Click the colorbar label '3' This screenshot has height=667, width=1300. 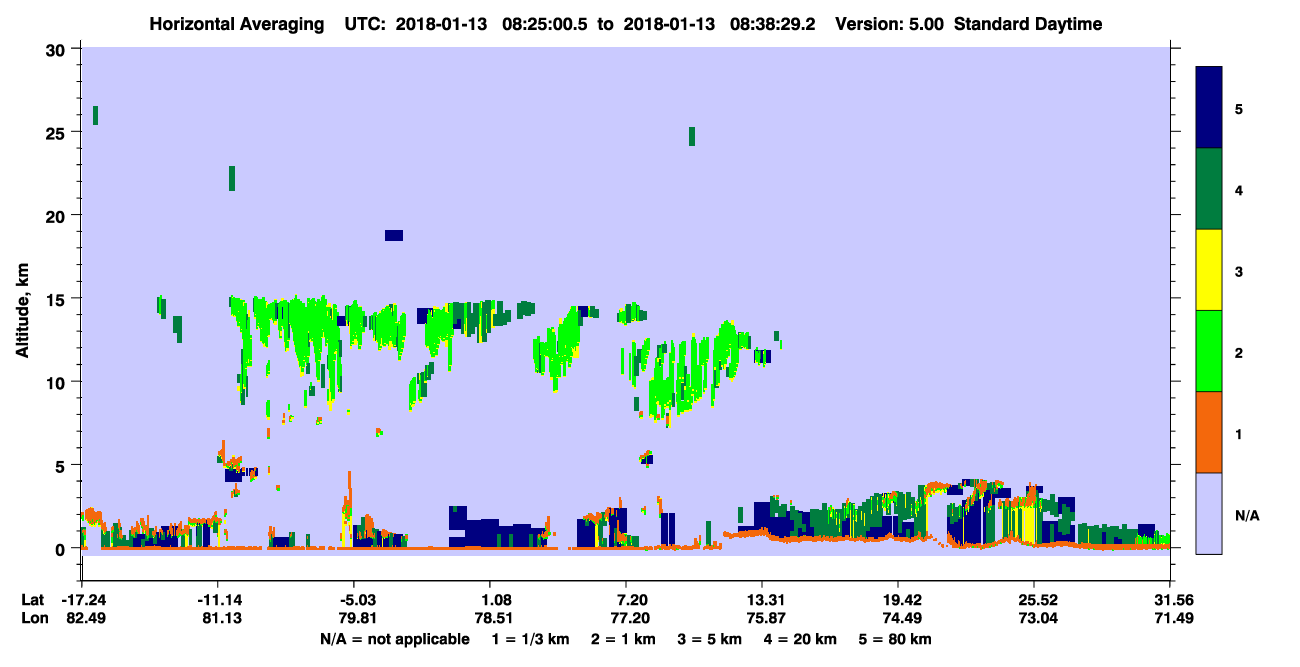click(x=1239, y=271)
